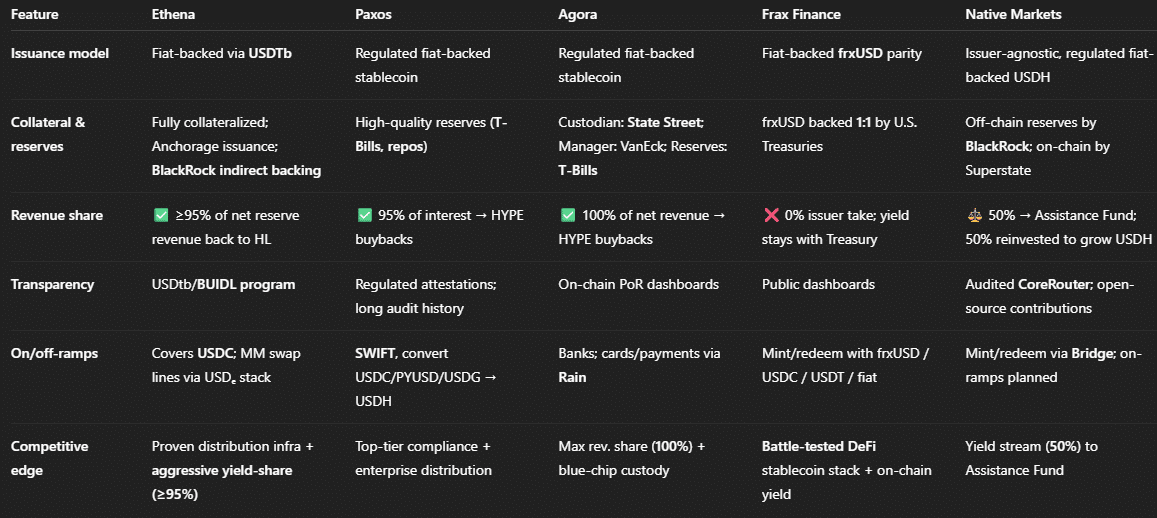
Task: Click 'Banks; cards/payments via Rain' cell
Action: pyautogui.click(x=639, y=365)
